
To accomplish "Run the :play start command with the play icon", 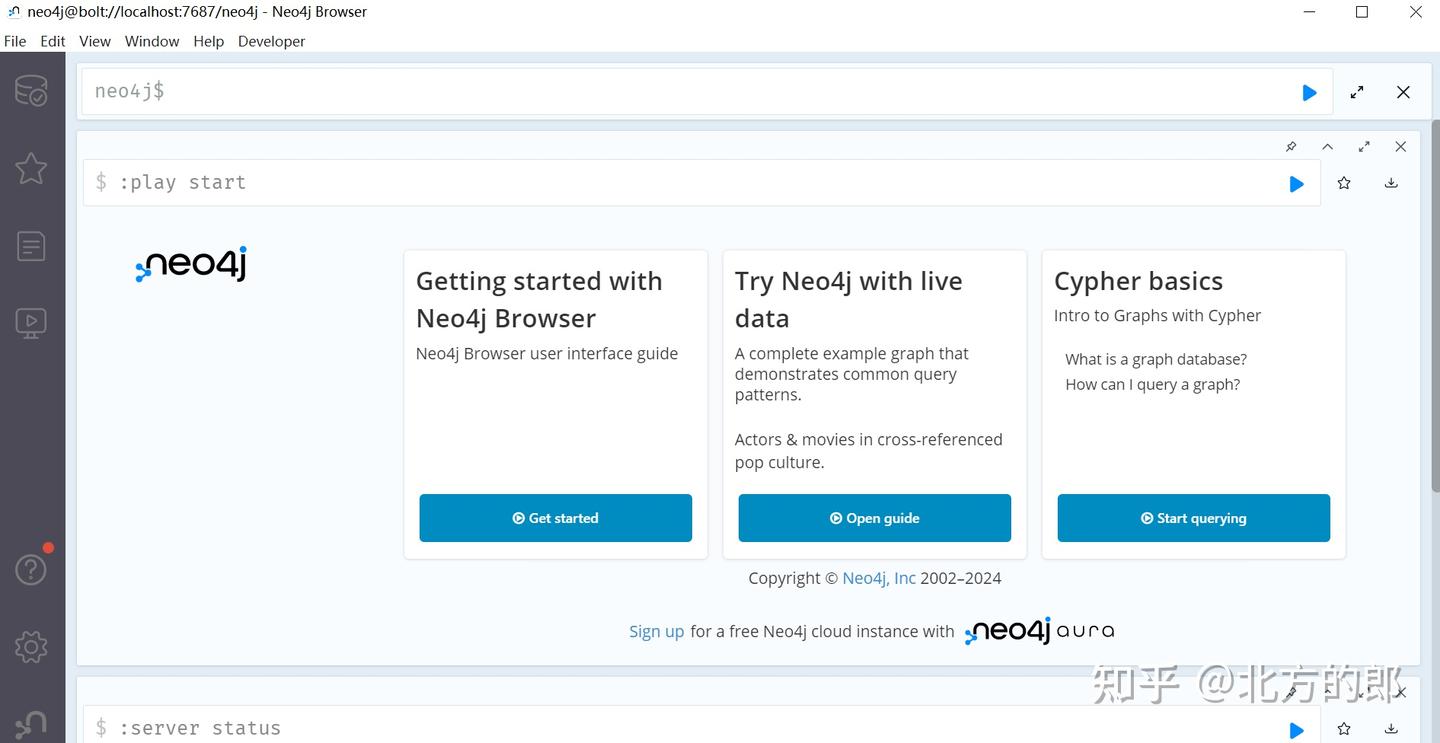I will [1296, 183].
